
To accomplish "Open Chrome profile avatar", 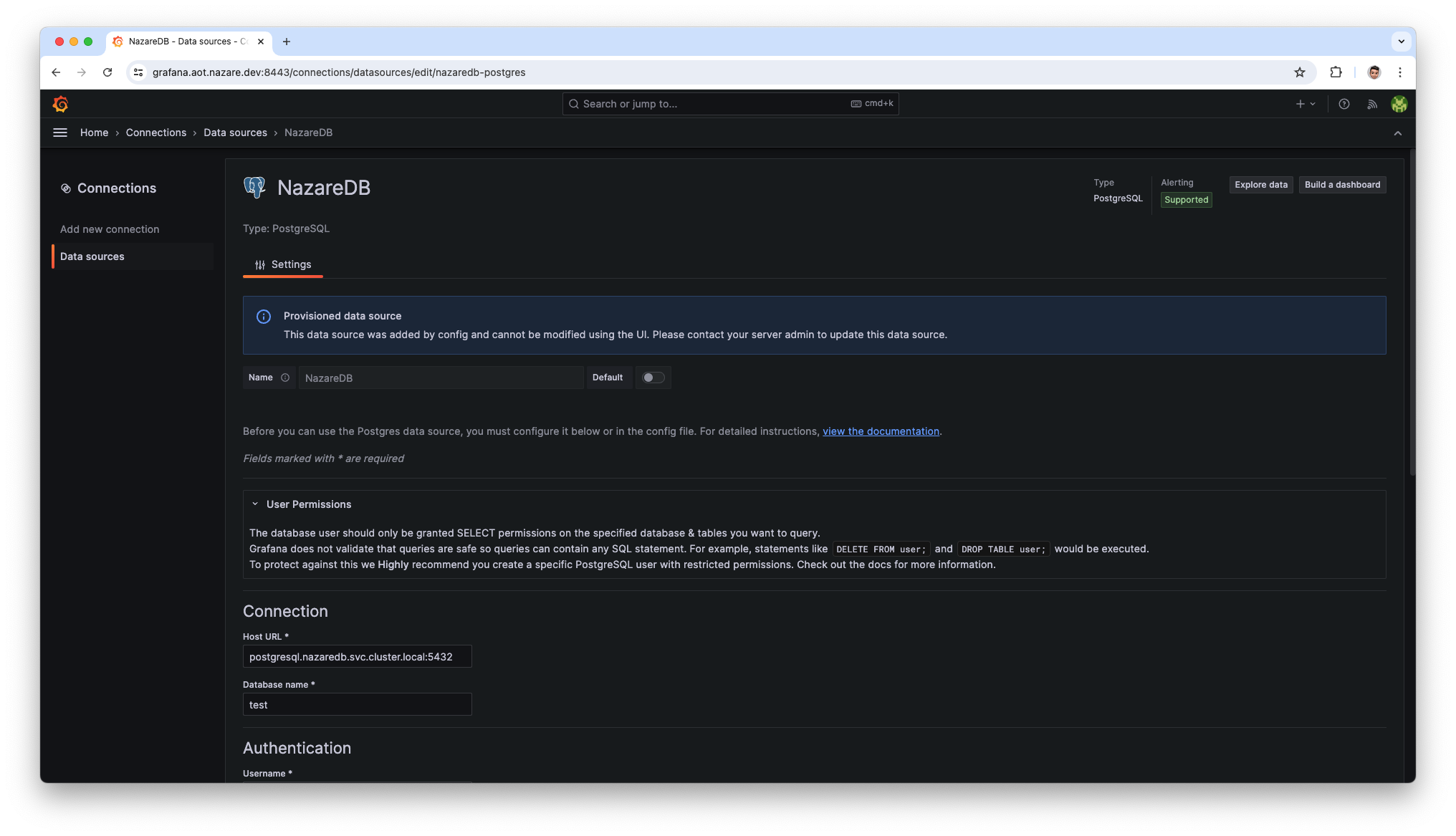I will point(1374,72).
